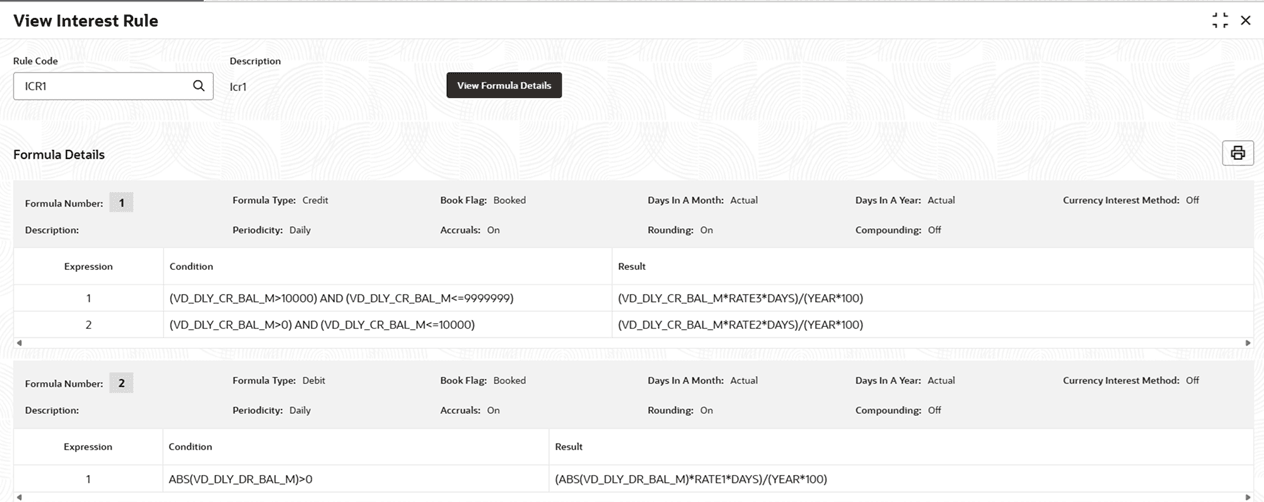Screen dimensions: 1264x502
Task: Click the Condition column header of Formula 2
Action: pyautogui.click(x=191, y=446)
